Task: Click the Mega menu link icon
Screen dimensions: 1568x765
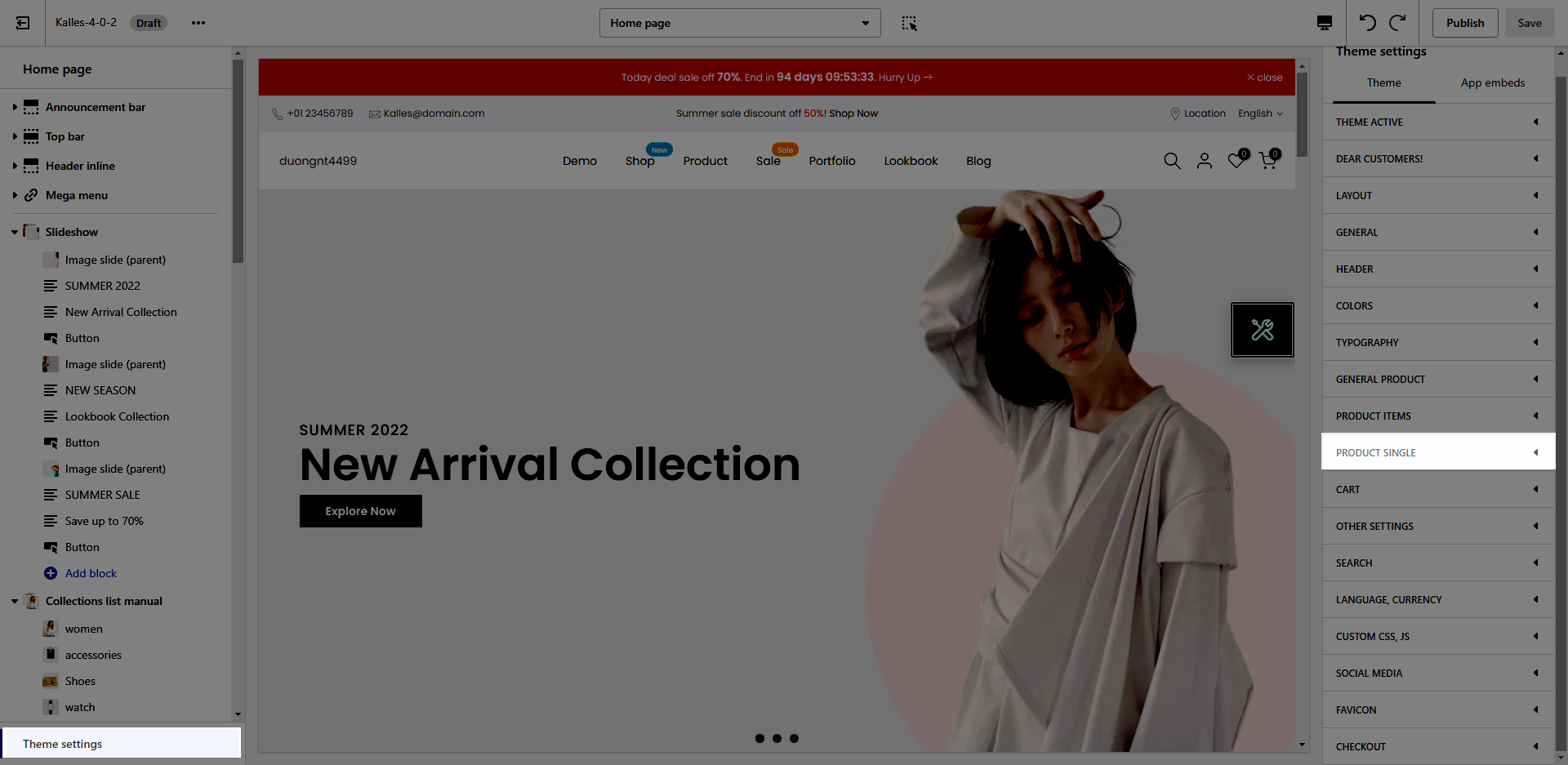Action: pos(31,195)
